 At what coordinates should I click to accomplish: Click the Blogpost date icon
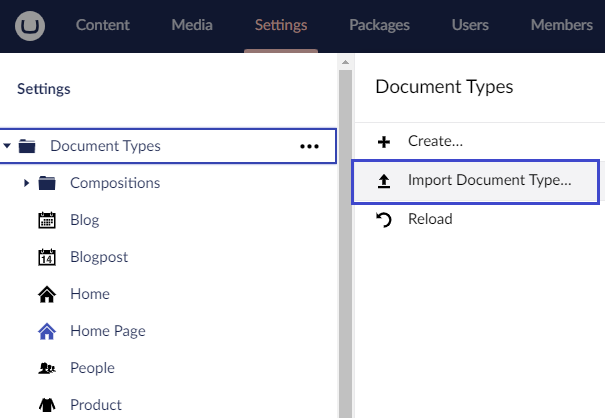pyautogui.click(x=47, y=257)
